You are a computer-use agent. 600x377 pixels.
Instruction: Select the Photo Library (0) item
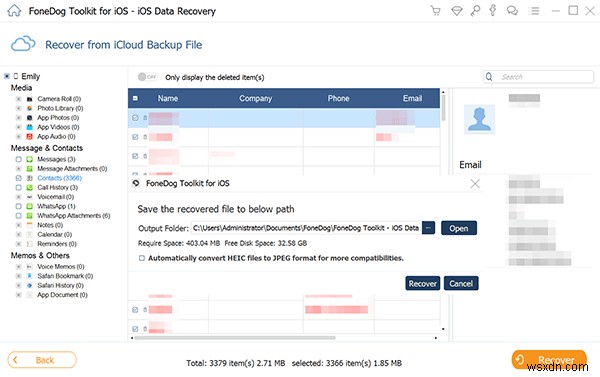coord(60,108)
